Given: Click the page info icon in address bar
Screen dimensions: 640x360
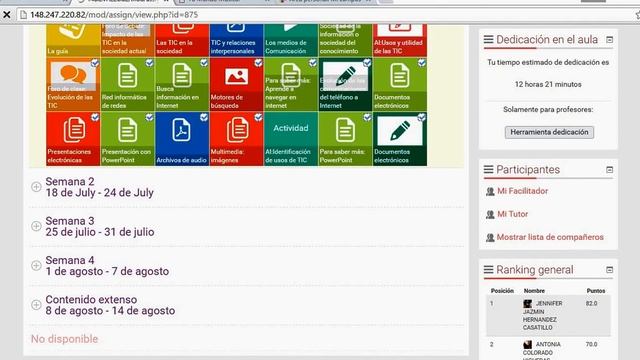Looking at the screenshot, I should (x=23, y=15).
